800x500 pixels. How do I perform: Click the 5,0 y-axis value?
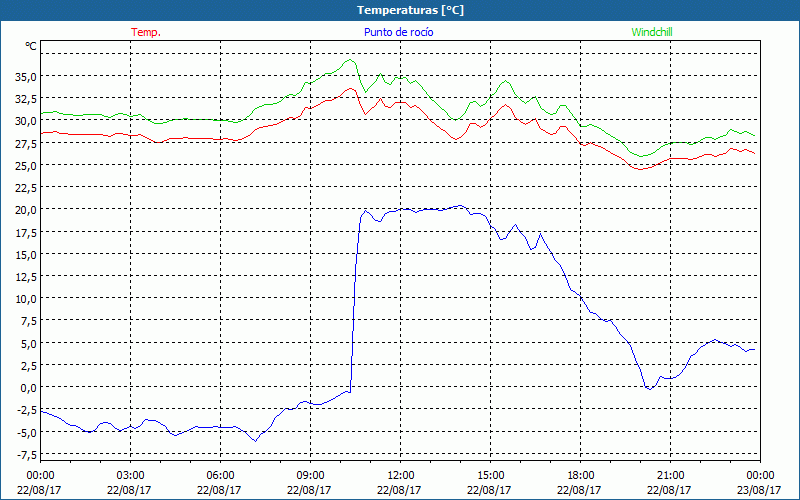pos(29,343)
